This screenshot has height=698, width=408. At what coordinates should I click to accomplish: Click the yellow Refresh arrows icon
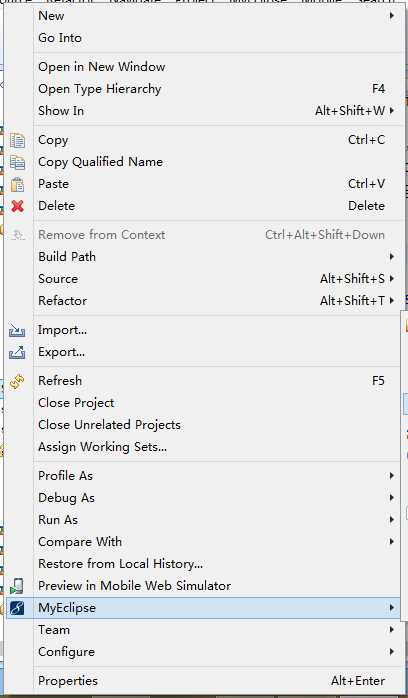coord(17,381)
